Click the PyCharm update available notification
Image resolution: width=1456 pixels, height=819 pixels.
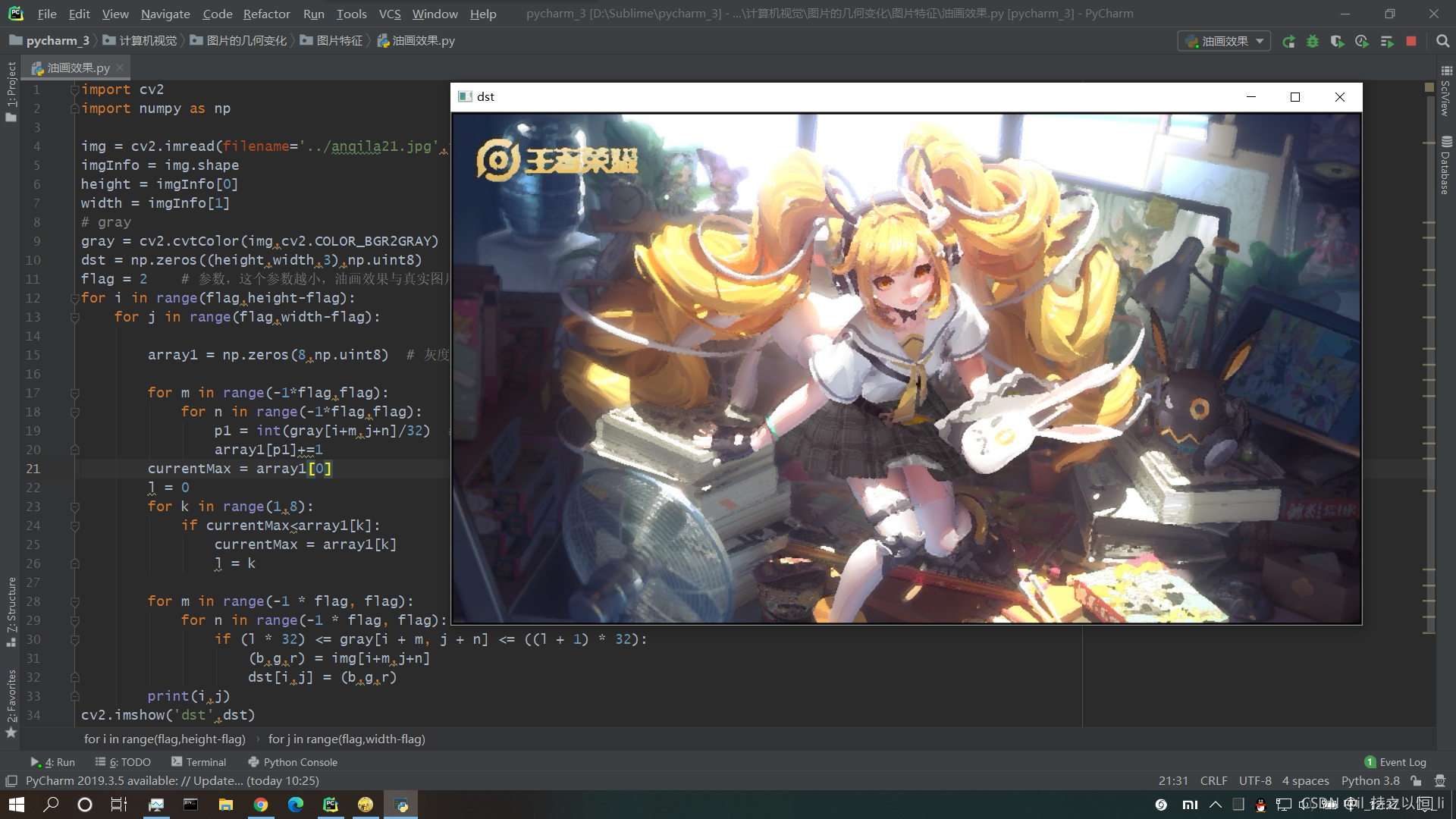coord(172,781)
